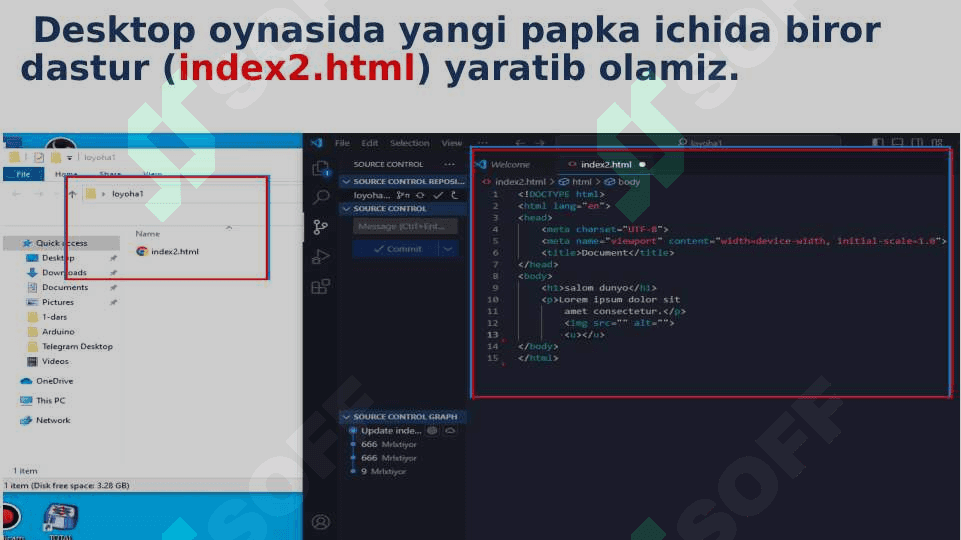Toggle secondary sidebar layout icon in VS Code
This screenshot has height=540, width=961.
pyautogui.click(x=917, y=142)
